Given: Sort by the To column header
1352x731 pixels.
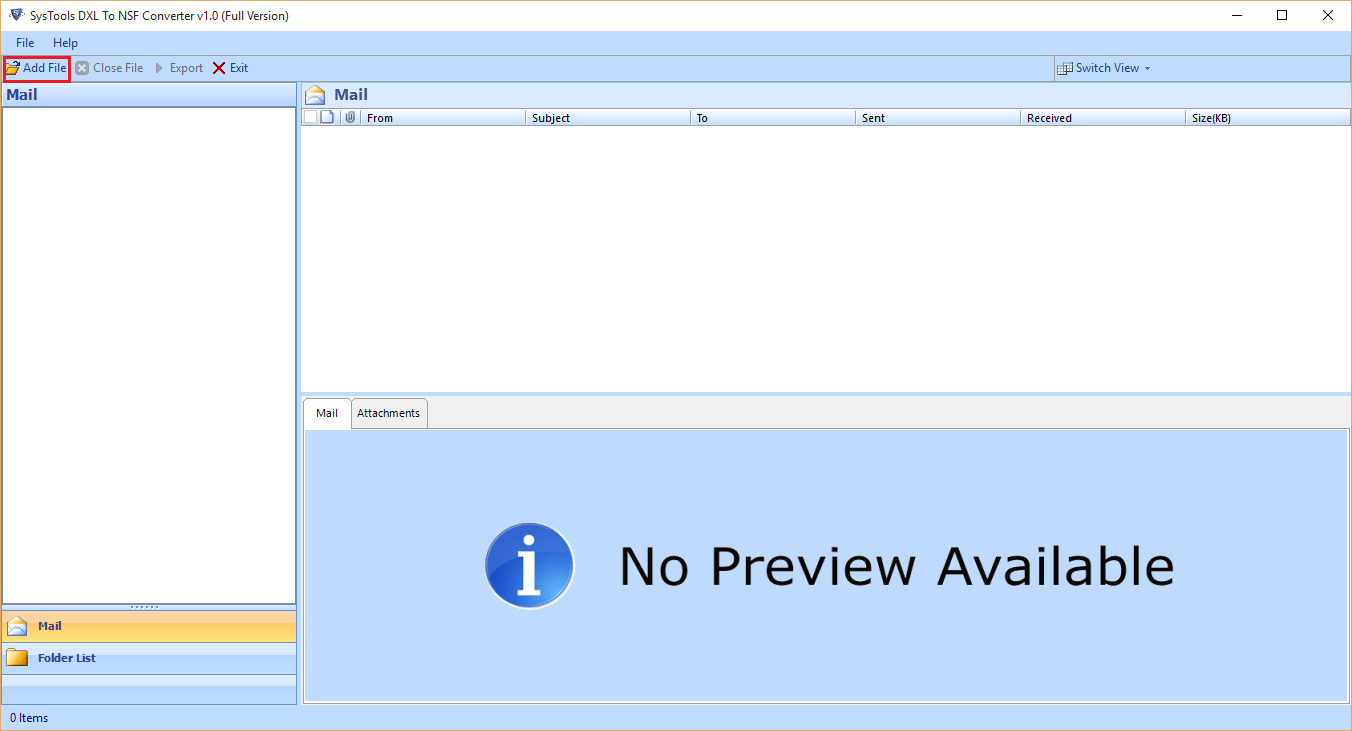Looking at the screenshot, I should click(x=773, y=118).
